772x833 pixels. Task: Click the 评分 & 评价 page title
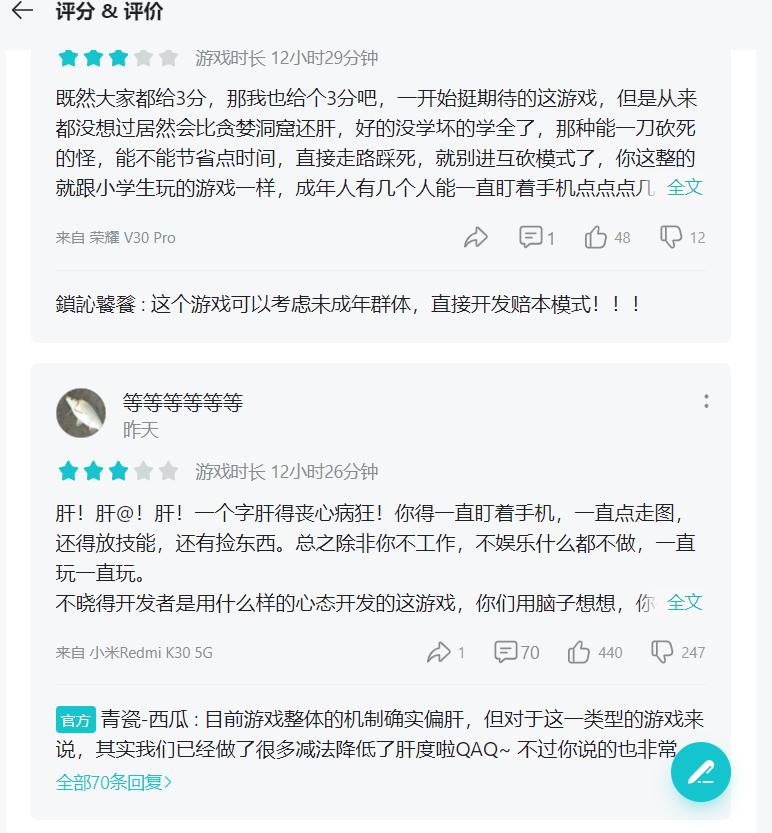click(109, 11)
